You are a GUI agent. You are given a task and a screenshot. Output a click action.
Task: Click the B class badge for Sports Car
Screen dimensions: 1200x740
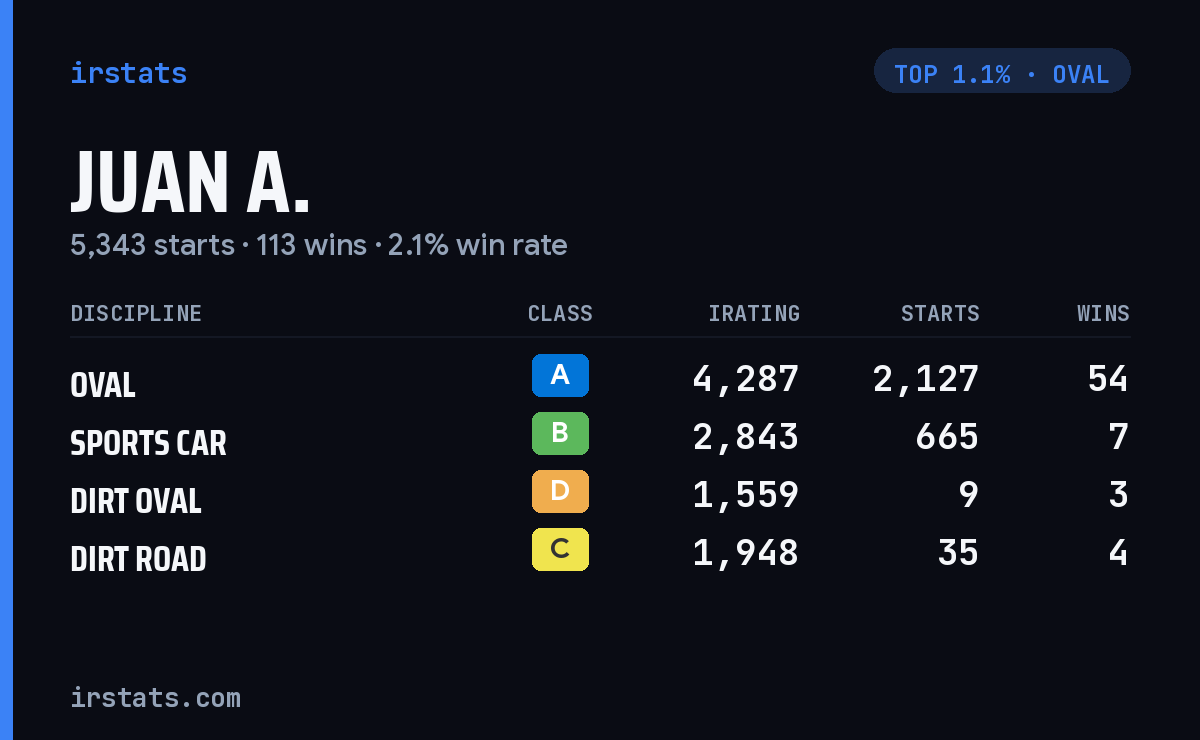tap(560, 434)
